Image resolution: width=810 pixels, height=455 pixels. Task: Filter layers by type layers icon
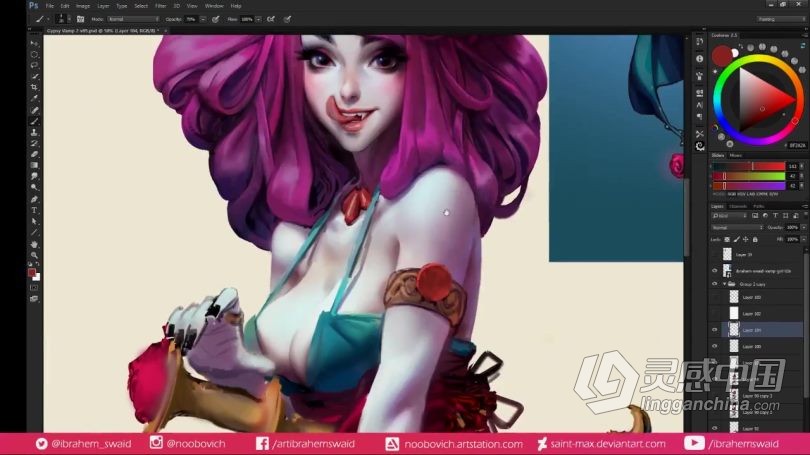(775, 215)
